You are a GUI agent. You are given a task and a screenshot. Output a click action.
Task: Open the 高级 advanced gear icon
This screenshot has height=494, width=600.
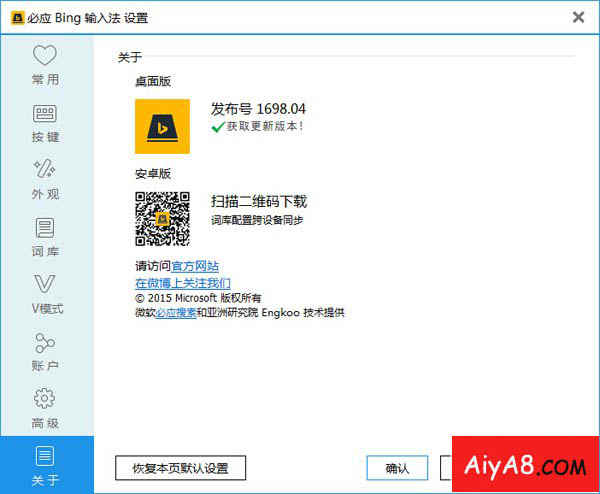[x=45, y=398]
